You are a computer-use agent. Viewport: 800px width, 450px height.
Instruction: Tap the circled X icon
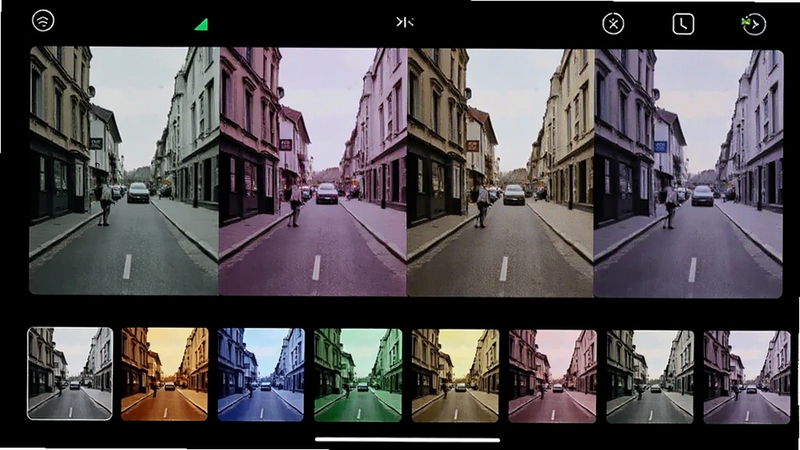click(613, 24)
